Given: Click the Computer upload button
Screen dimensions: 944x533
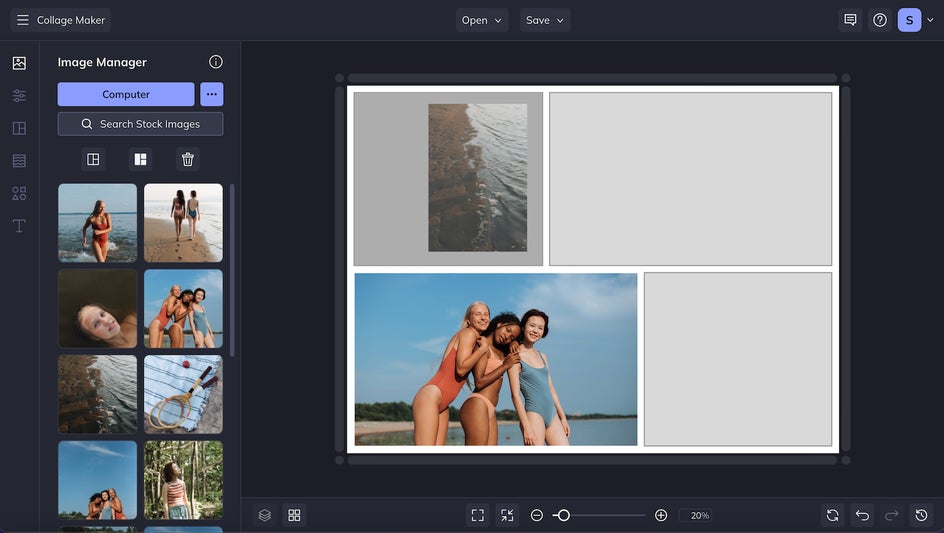Looking at the screenshot, I should pos(126,94).
